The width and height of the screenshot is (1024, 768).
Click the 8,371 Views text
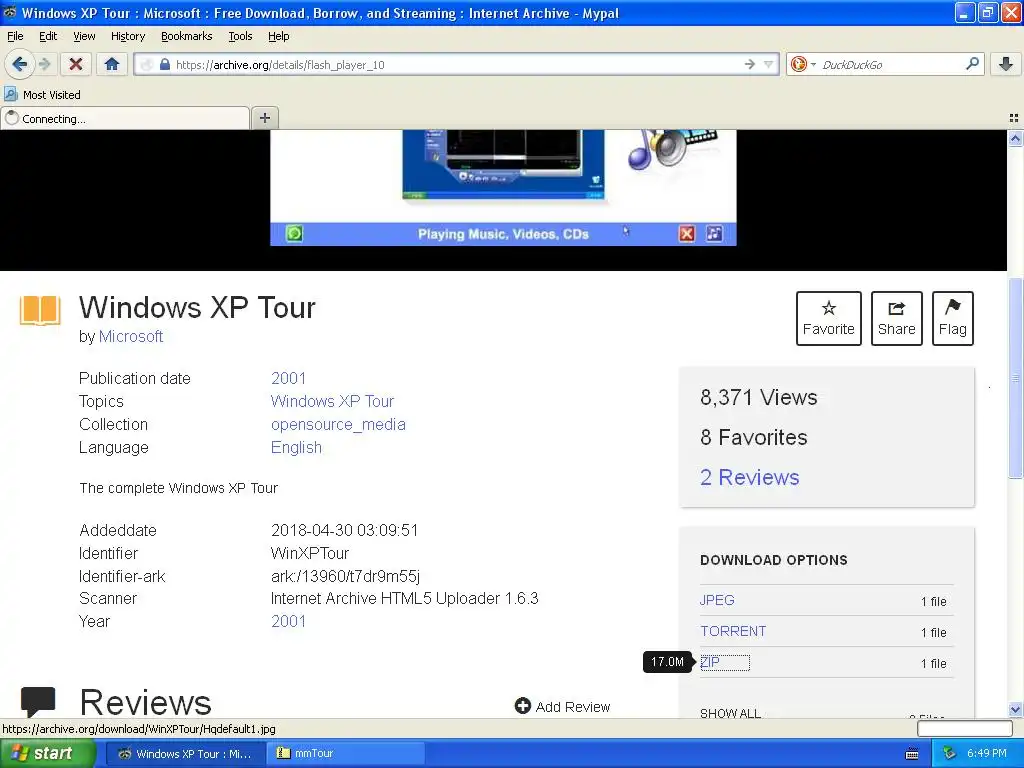tap(759, 398)
